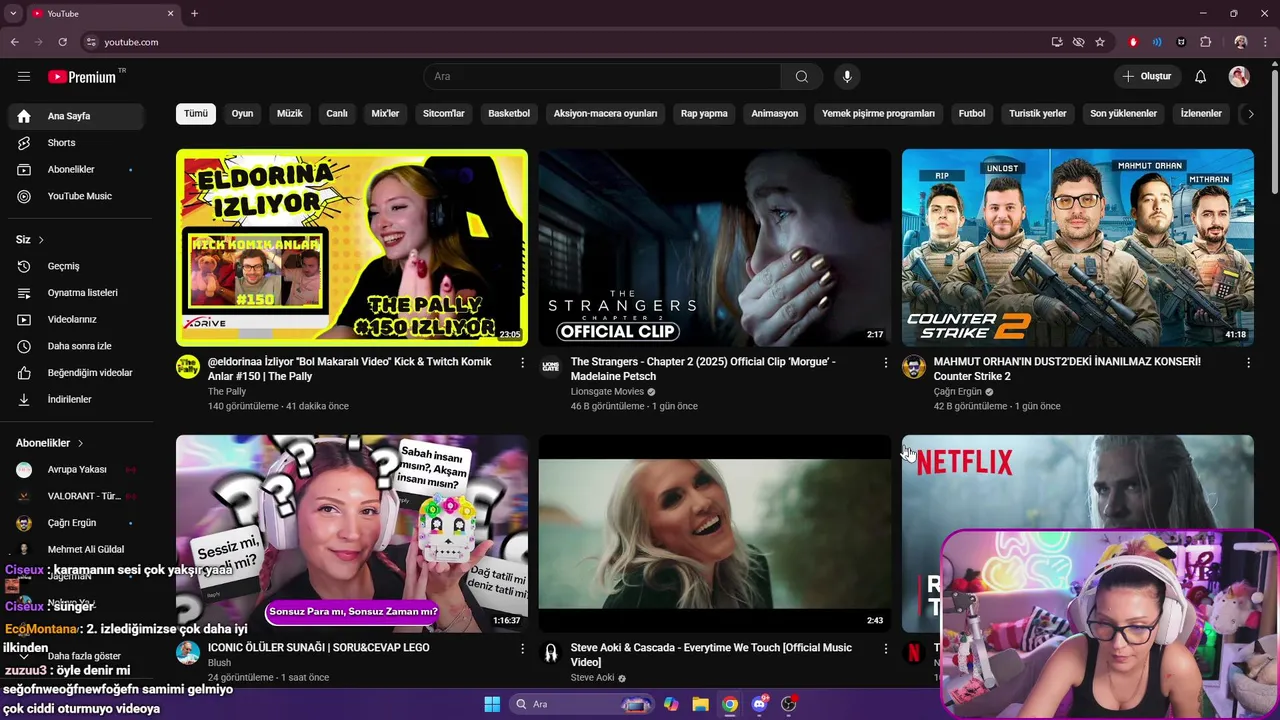Select the Animasyon filter chip

click(775, 114)
